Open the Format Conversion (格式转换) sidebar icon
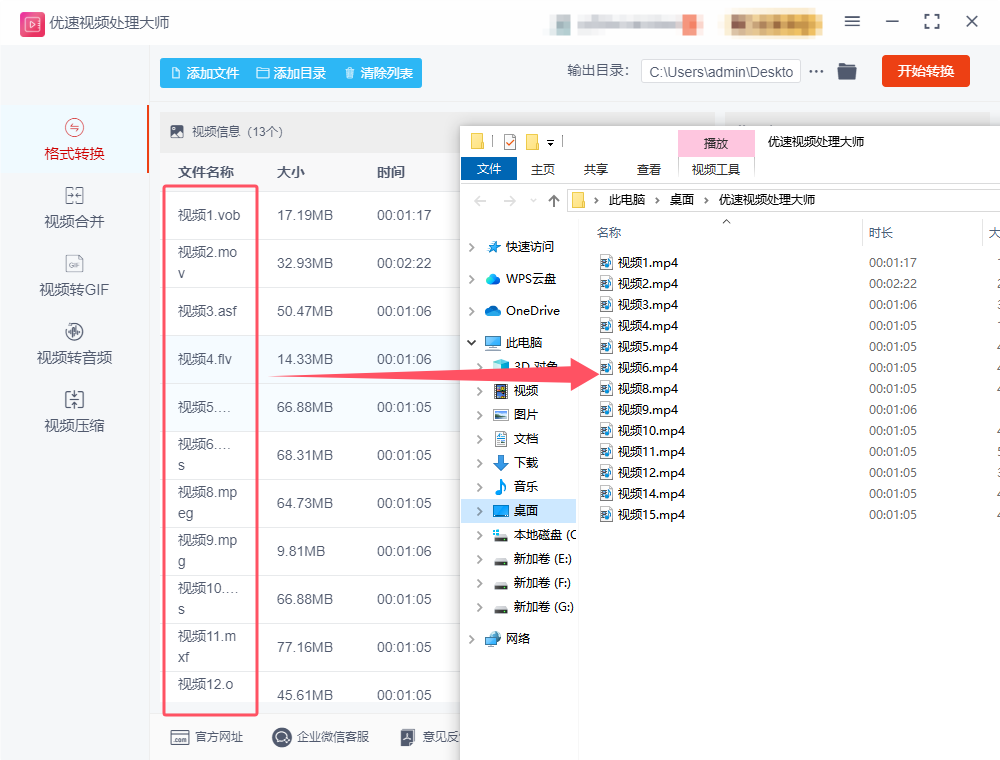The image size is (1000, 760). click(x=74, y=128)
